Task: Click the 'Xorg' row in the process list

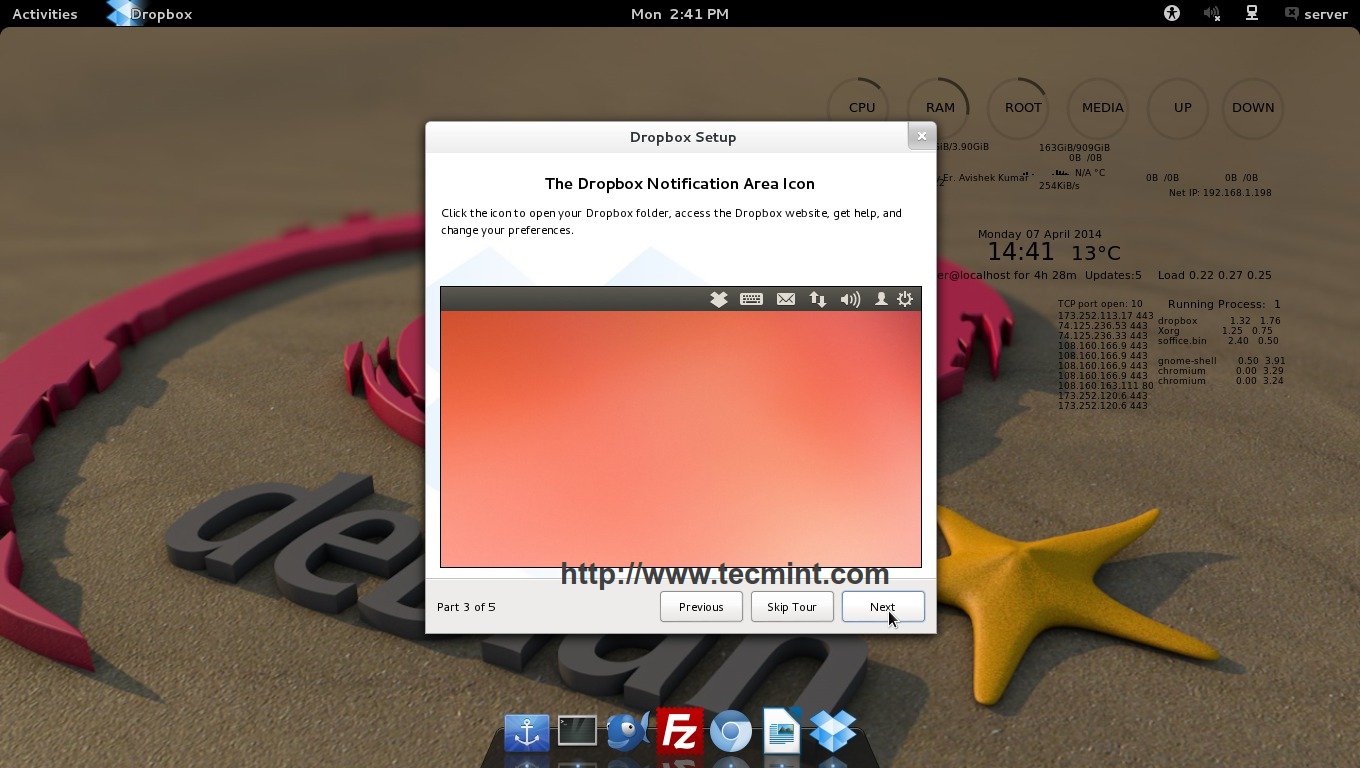Action: click(x=1215, y=331)
